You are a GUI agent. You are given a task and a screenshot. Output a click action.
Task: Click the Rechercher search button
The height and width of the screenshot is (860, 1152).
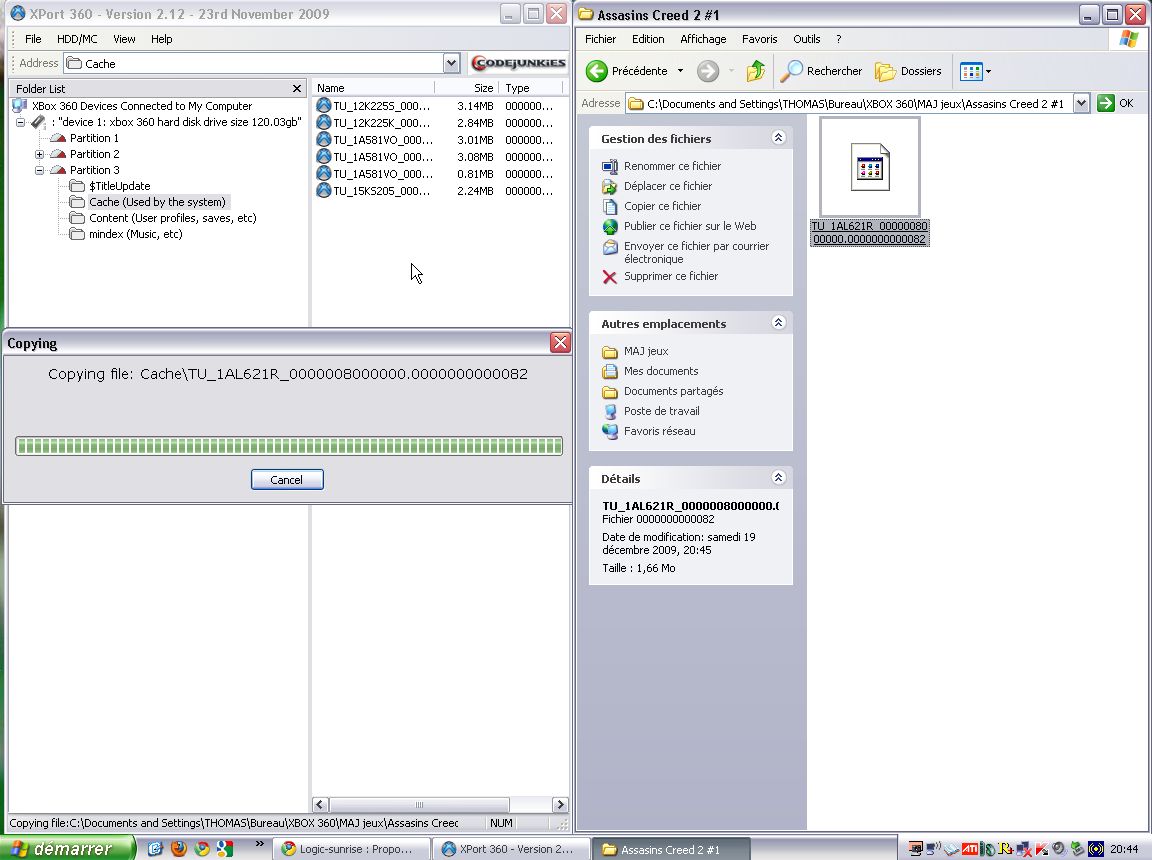pyautogui.click(x=821, y=71)
